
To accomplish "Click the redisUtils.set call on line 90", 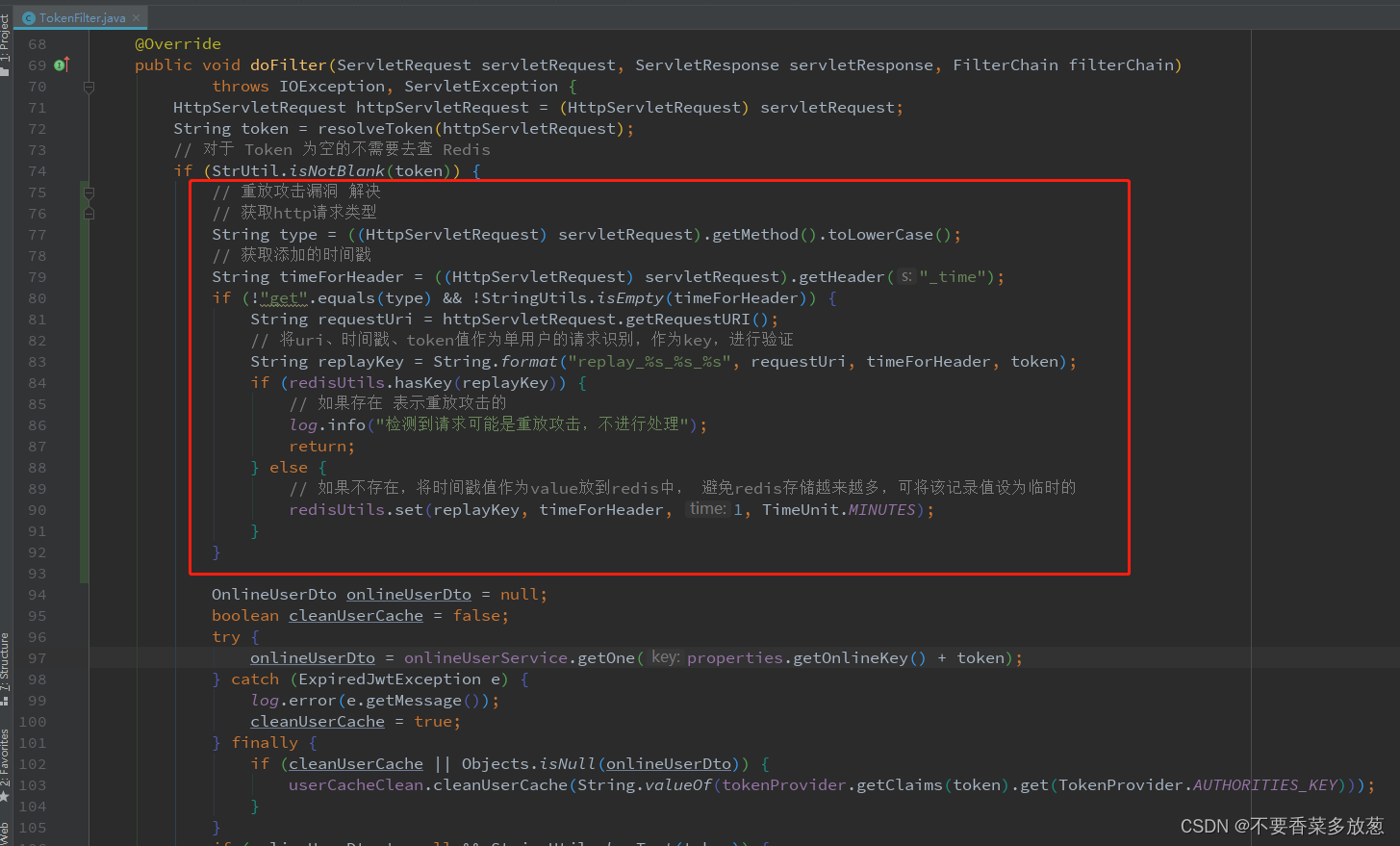I will (x=356, y=510).
